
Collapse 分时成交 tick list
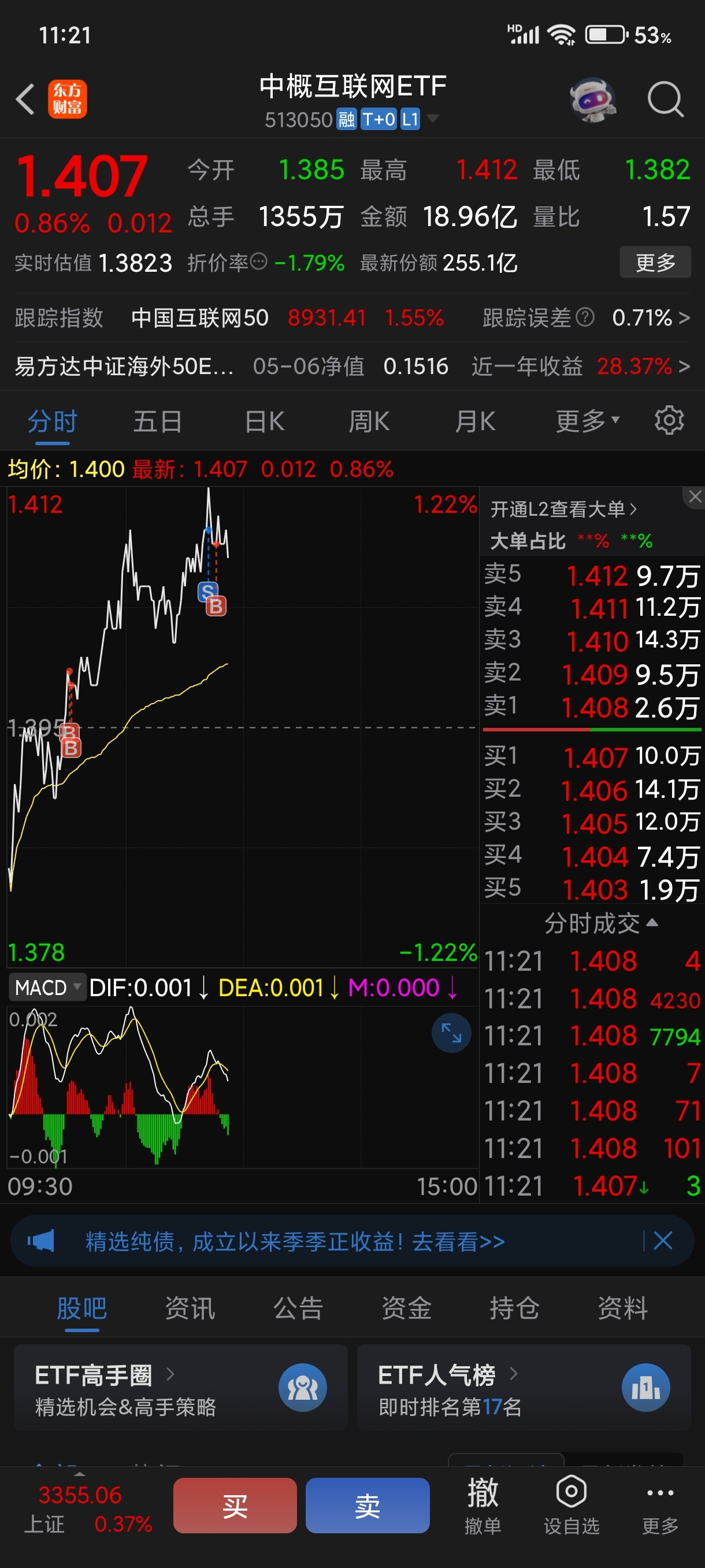[x=601, y=923]
